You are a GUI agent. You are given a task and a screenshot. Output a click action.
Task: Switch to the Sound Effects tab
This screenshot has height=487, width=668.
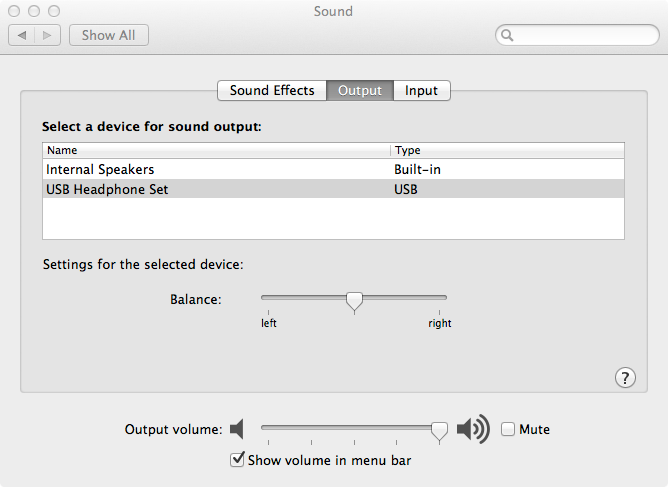(x=272, y=90)
